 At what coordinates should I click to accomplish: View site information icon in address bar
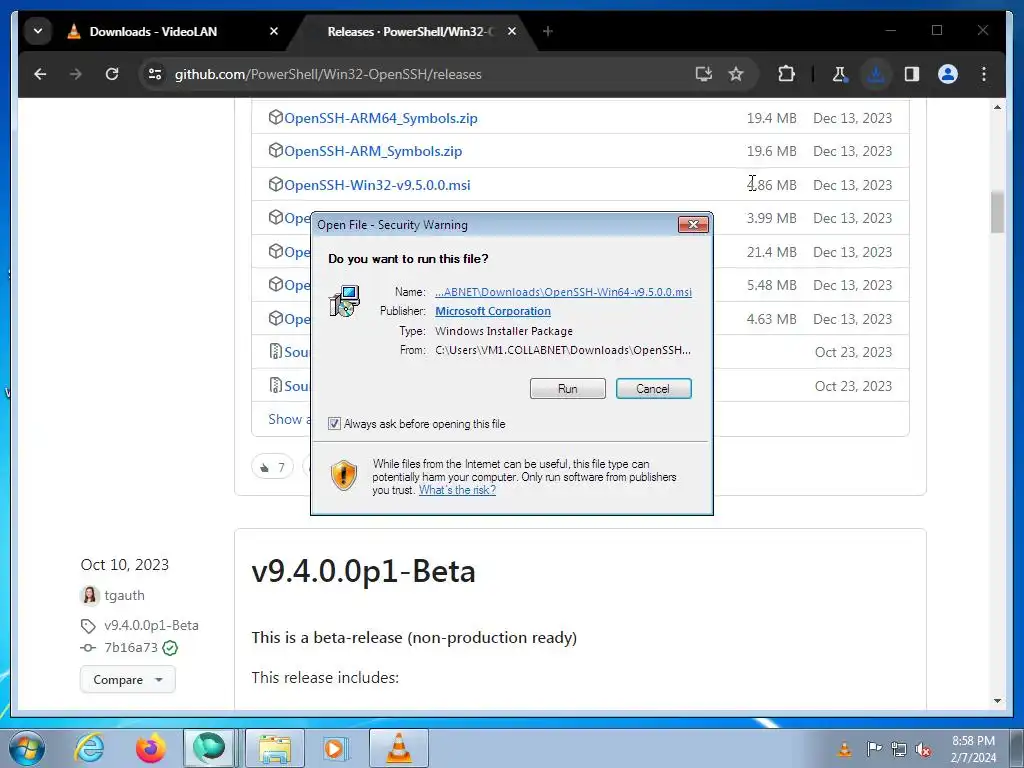coord(155,74)
